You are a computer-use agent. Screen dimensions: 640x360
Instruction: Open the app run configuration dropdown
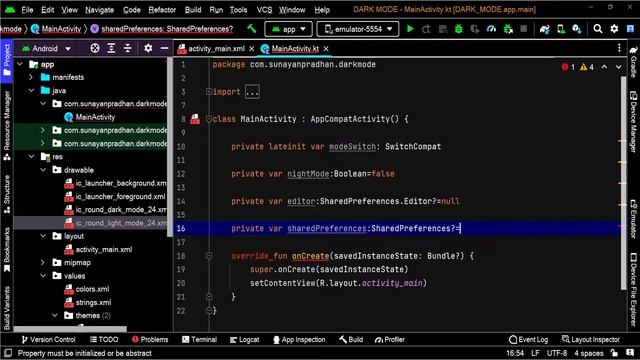pos(288,29)
